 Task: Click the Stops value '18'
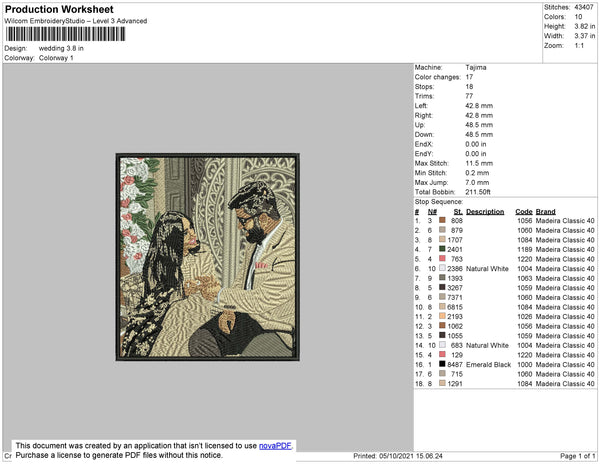tap(470, 86)
